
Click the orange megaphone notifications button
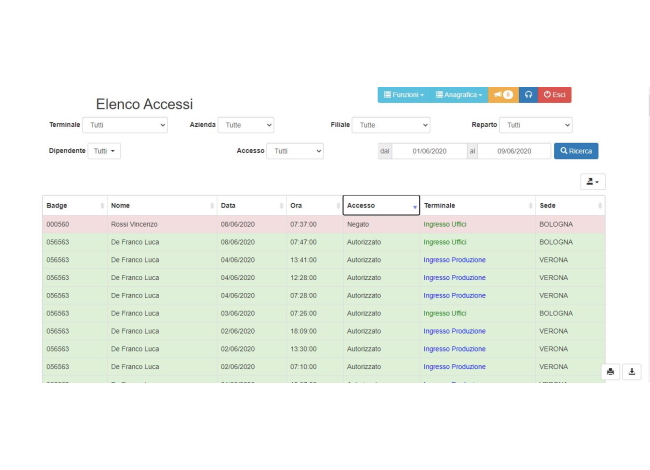pyautogui.click(x=503, y=95)
